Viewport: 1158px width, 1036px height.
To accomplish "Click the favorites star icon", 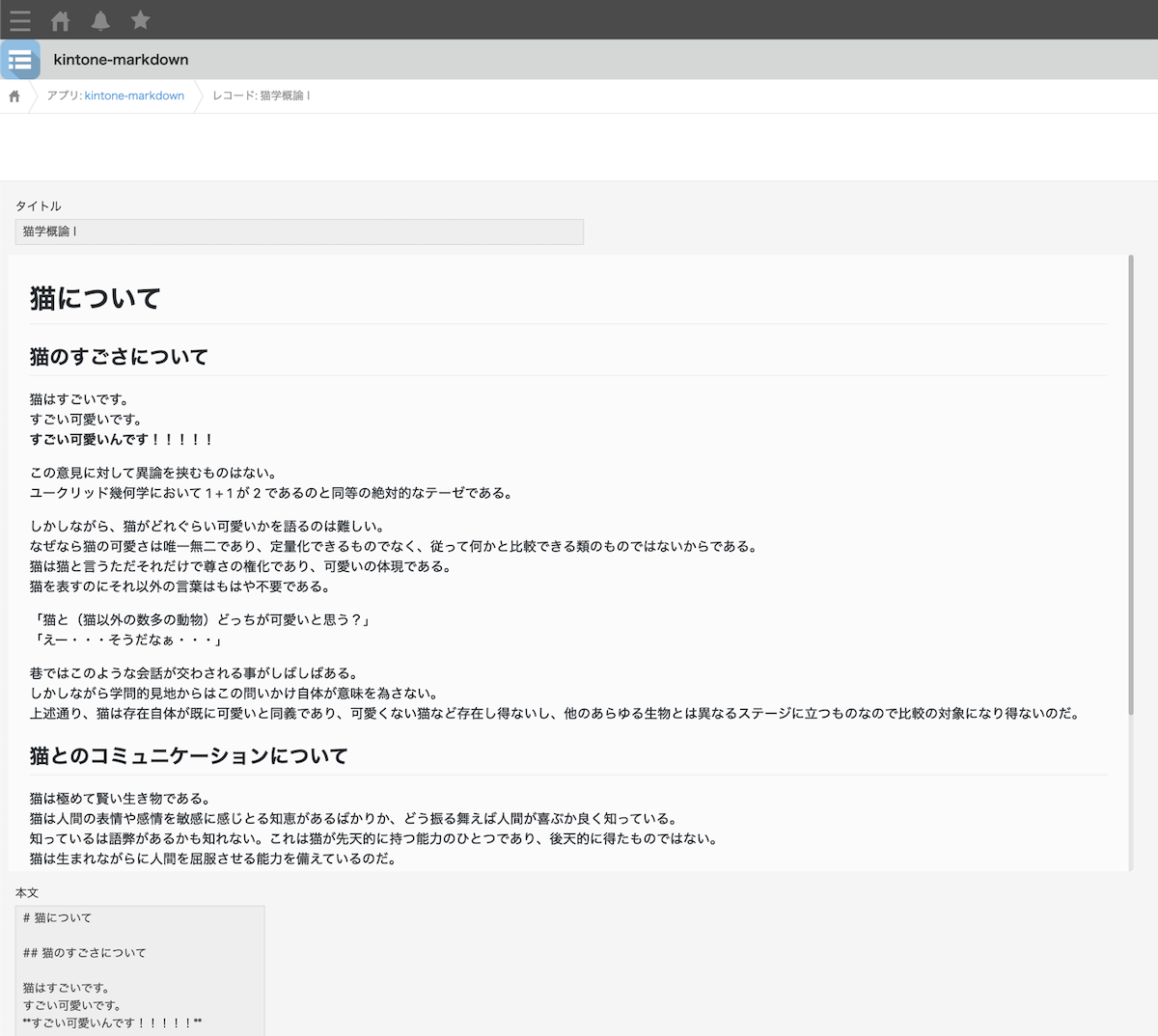I will [140, 20].
